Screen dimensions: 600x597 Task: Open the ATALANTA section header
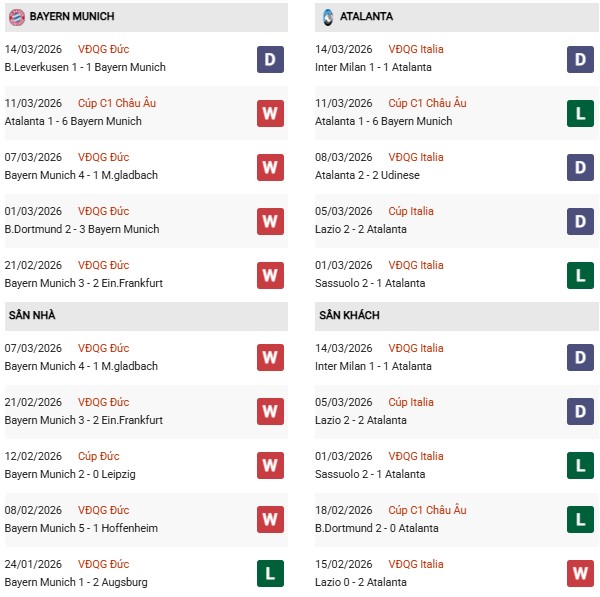[366, 17]
